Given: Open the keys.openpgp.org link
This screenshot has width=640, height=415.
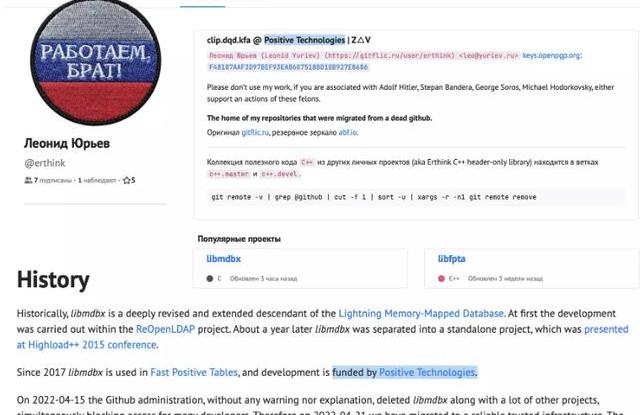Looking at the screenshot, I should click(555, 57).
